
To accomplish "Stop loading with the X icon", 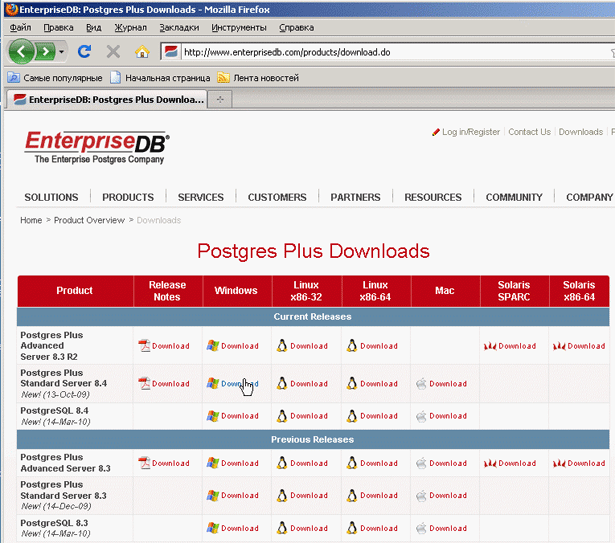I will 113,51.
